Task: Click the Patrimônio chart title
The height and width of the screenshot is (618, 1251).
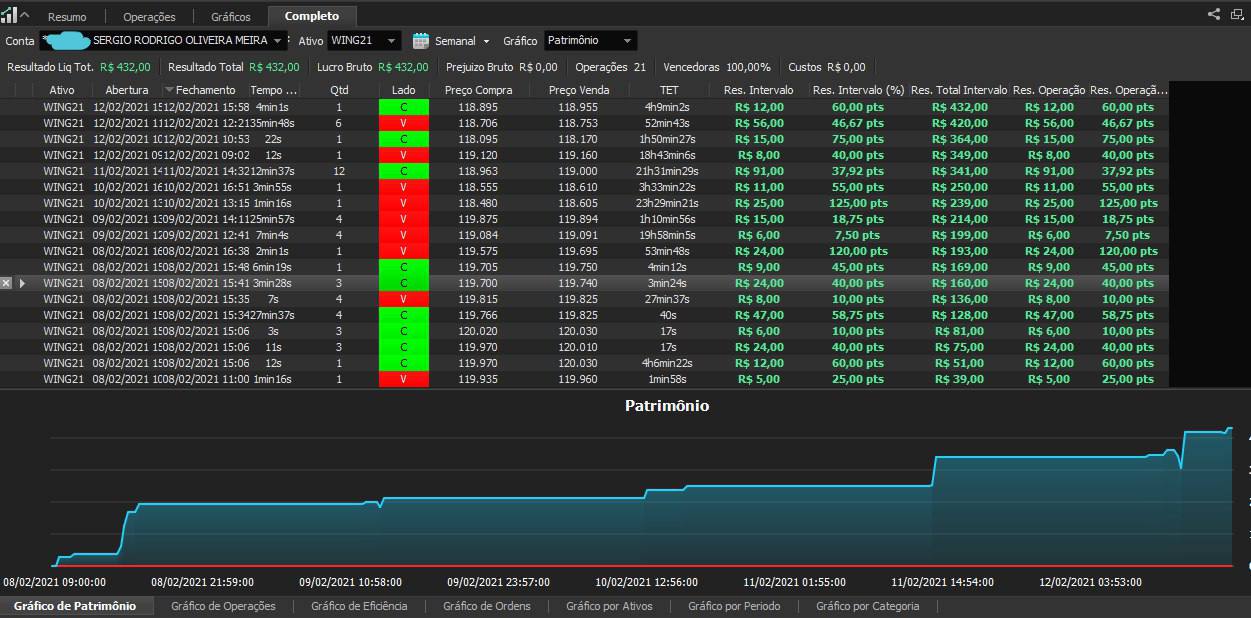Action: click(667, 406)
